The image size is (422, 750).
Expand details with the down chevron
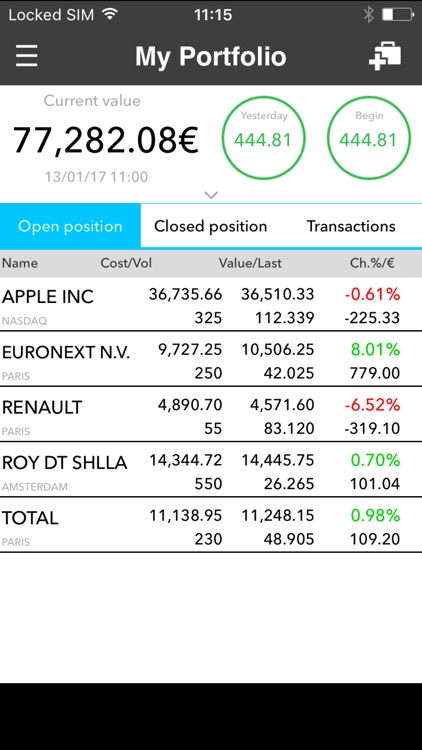point(211,195)
